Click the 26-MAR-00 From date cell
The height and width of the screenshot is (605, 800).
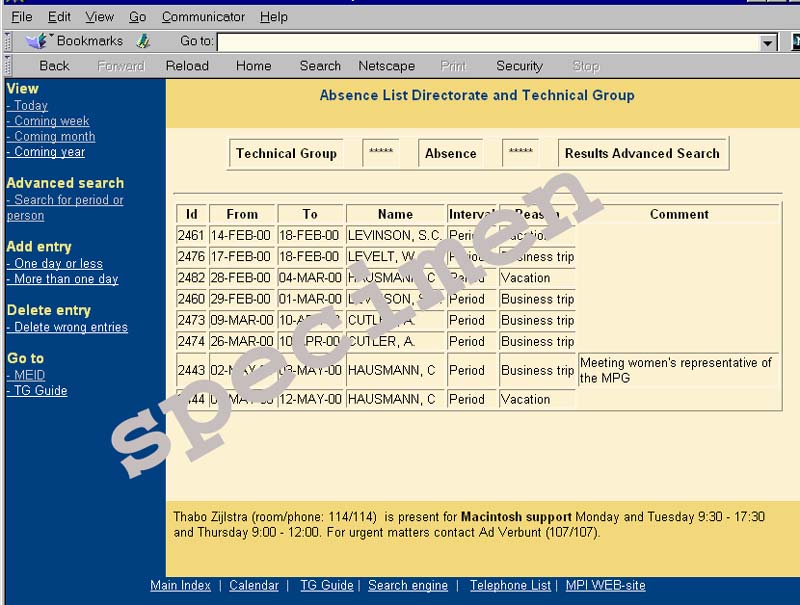click(x=242, y=341)
